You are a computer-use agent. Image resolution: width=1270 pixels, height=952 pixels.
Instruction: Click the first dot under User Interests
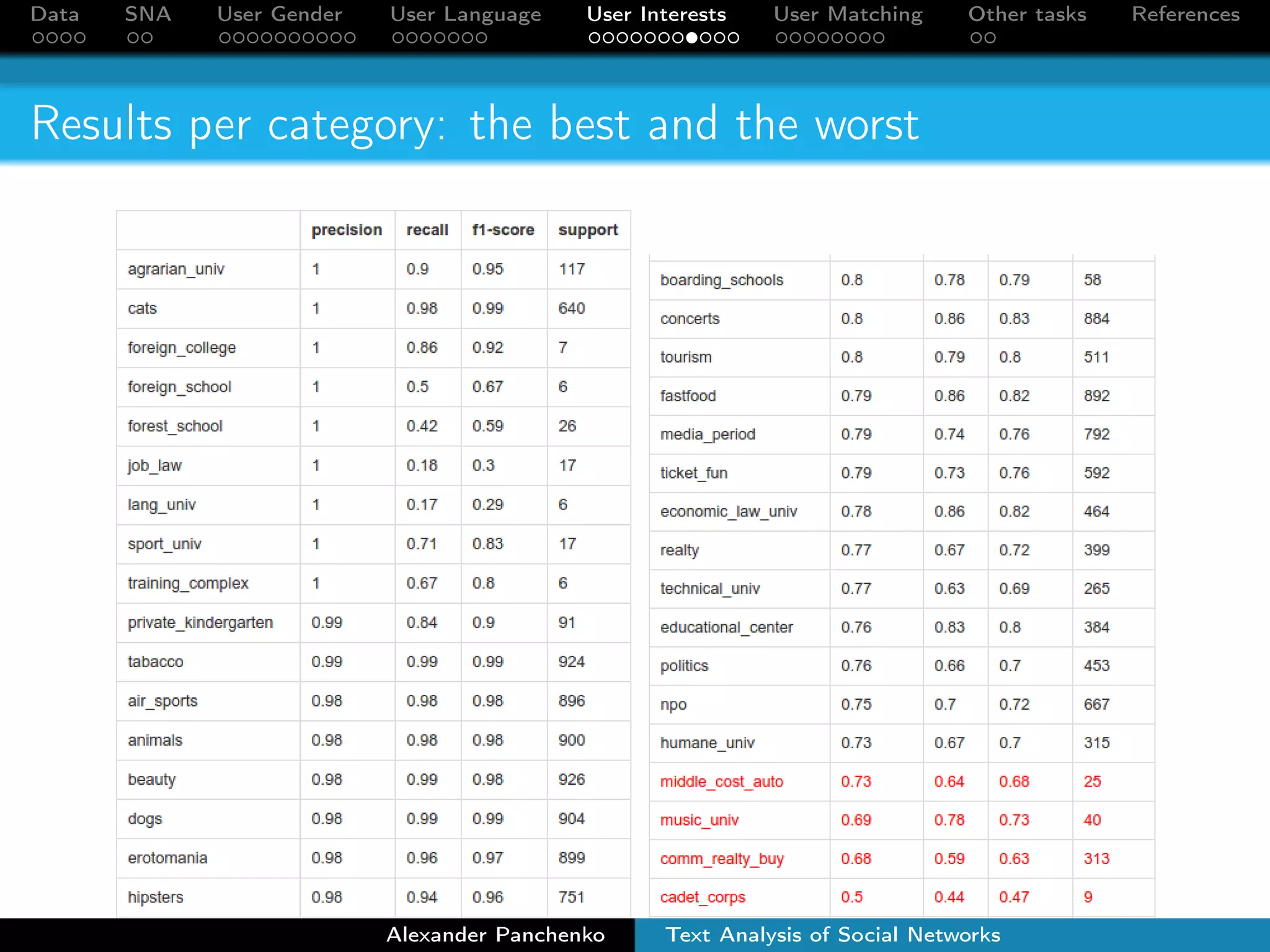[595, 38]
